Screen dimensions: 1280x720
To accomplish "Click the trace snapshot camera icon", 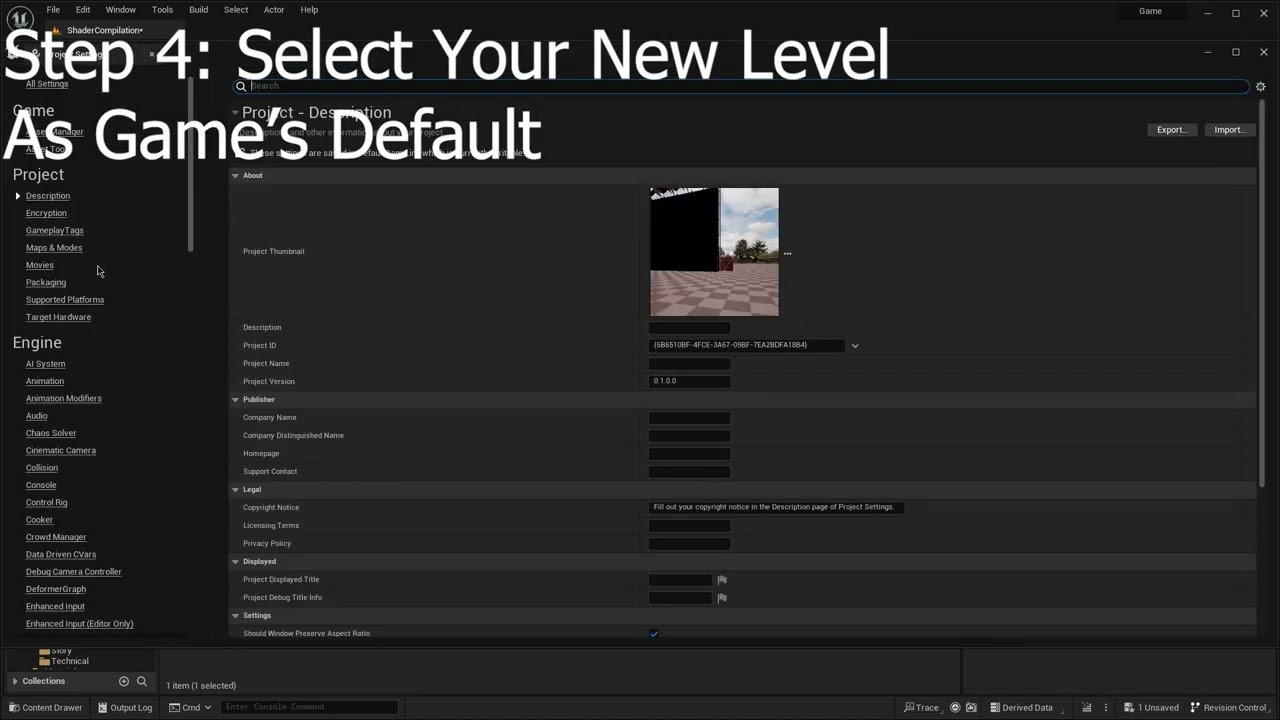I will (x=971, y=708).
